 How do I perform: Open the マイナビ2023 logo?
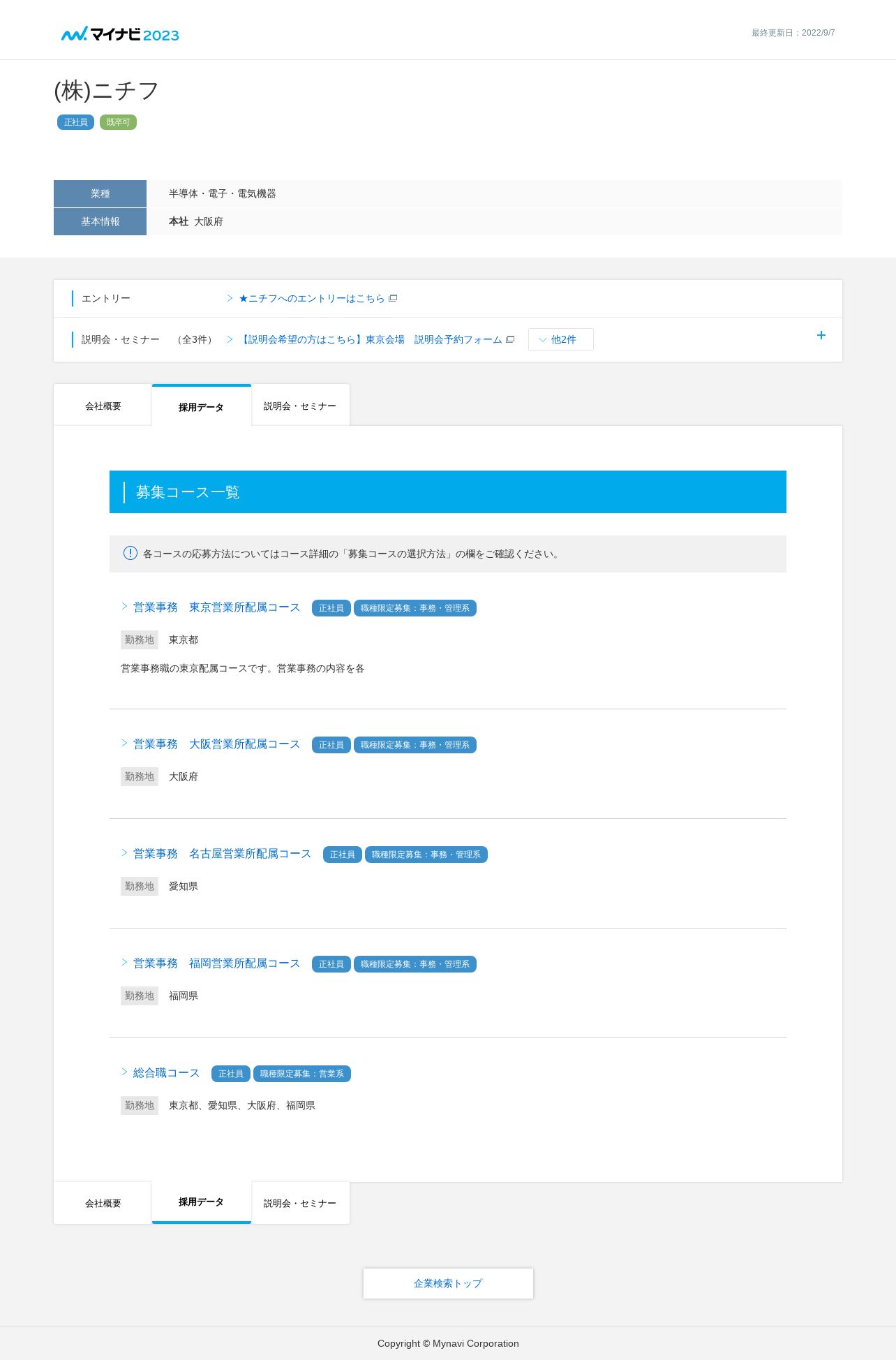click(120, 34)
